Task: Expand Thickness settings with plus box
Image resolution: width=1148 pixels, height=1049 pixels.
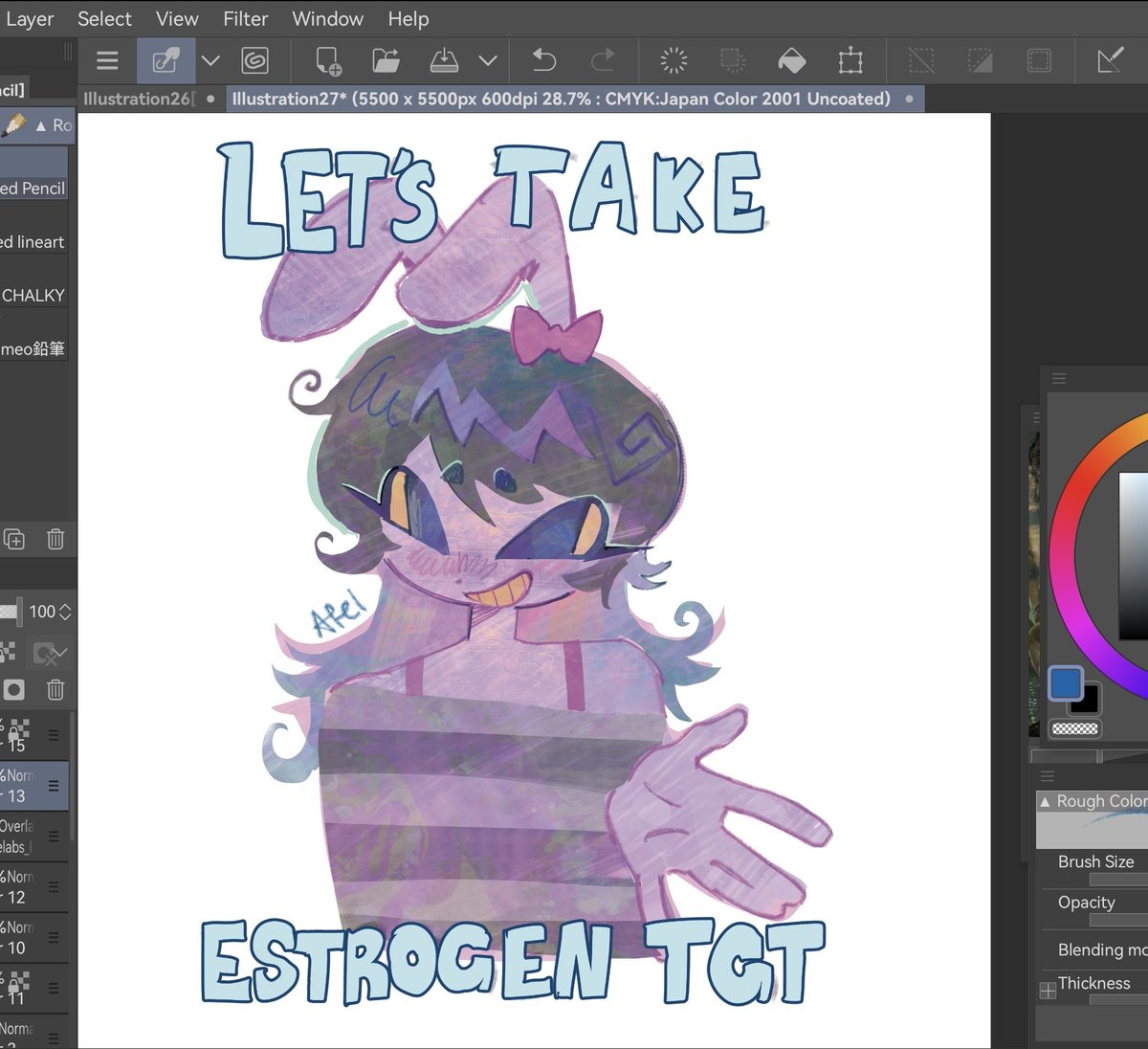Action: [1048, 992]
